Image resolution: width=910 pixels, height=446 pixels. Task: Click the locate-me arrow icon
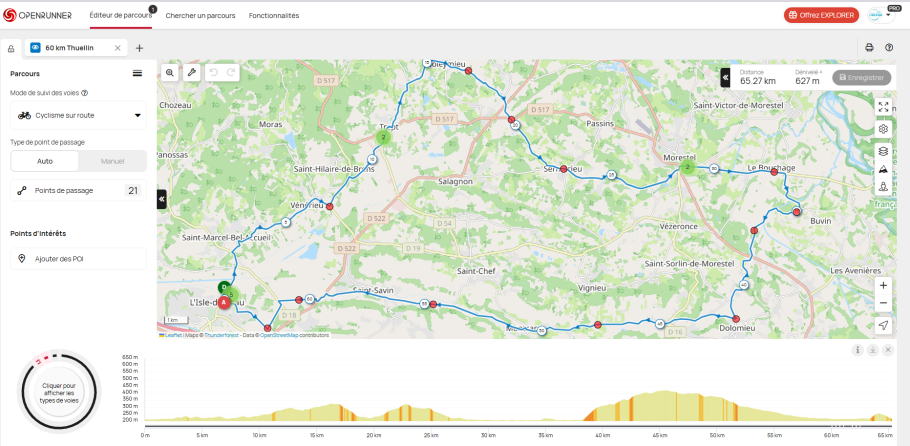(883, 325)
